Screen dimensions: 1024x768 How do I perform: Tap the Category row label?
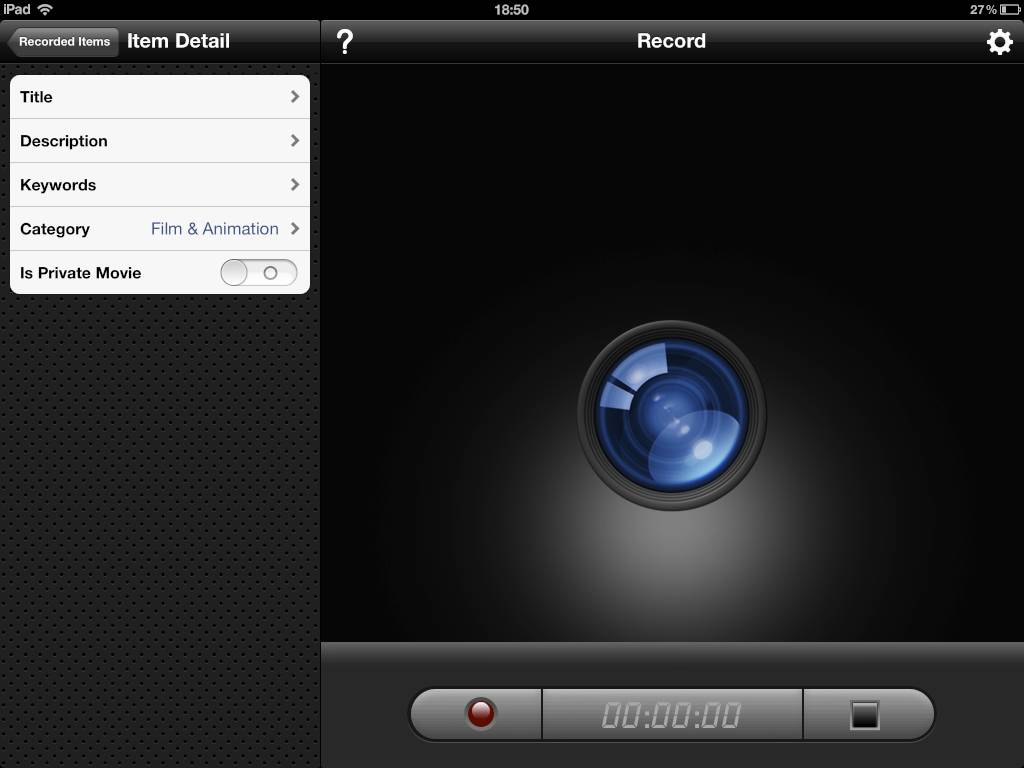[x=55, y=229]
